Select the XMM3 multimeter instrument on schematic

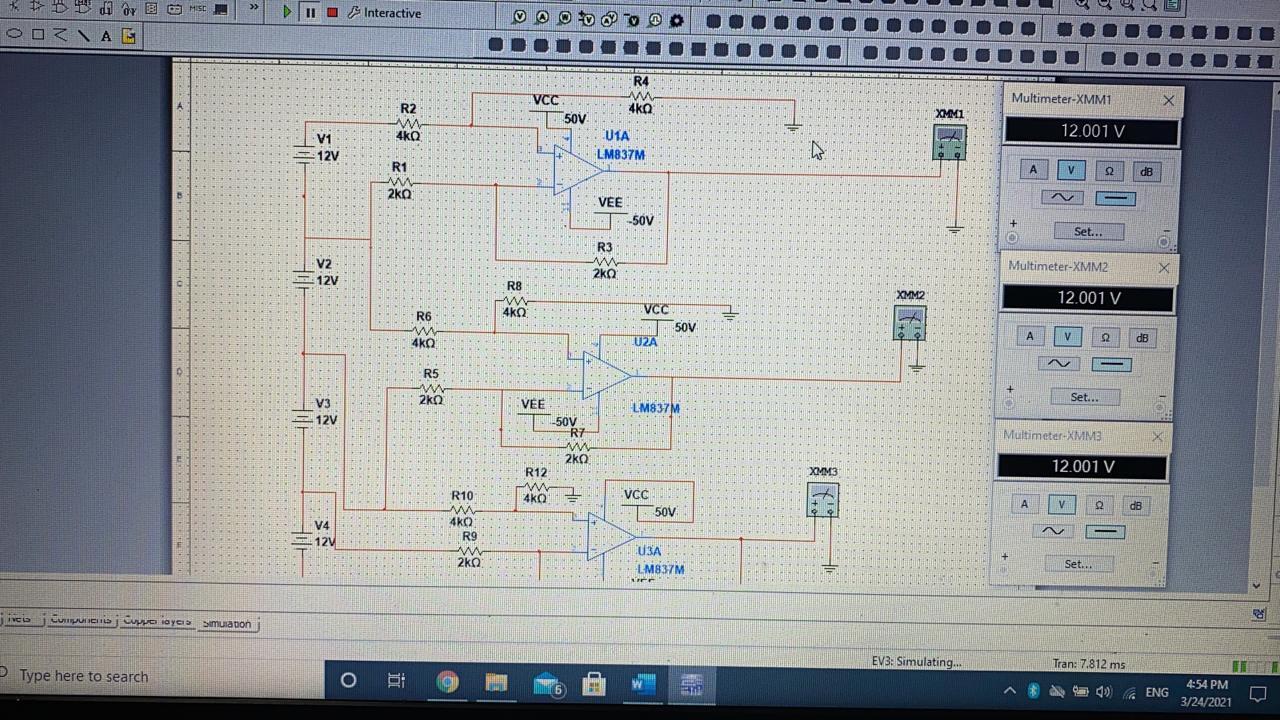[x=823, y=500]
